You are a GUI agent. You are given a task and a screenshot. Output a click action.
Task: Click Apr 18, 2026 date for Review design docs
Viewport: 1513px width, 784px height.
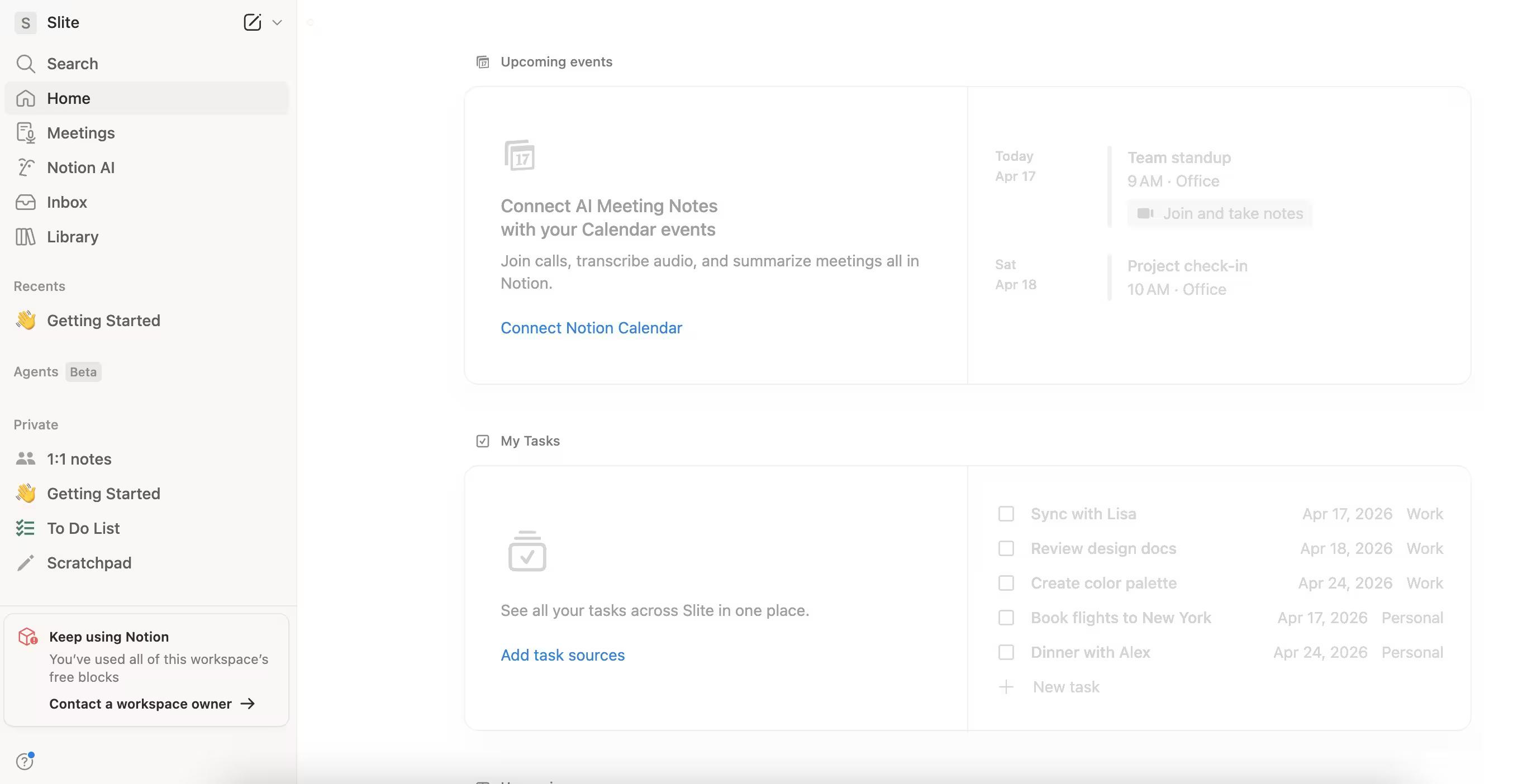click(1346, 548)
